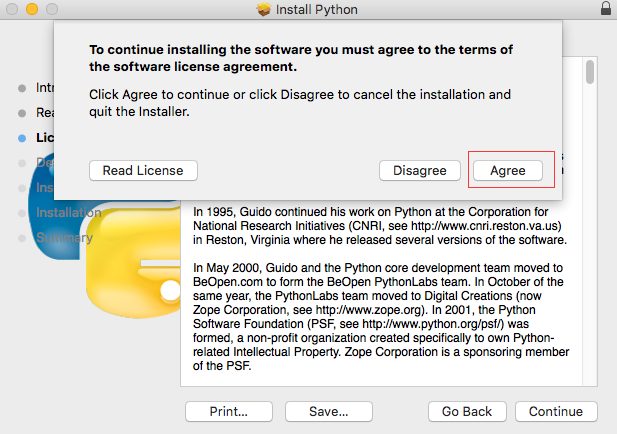Click the http://www.zope.org URL text

[368, 310]
